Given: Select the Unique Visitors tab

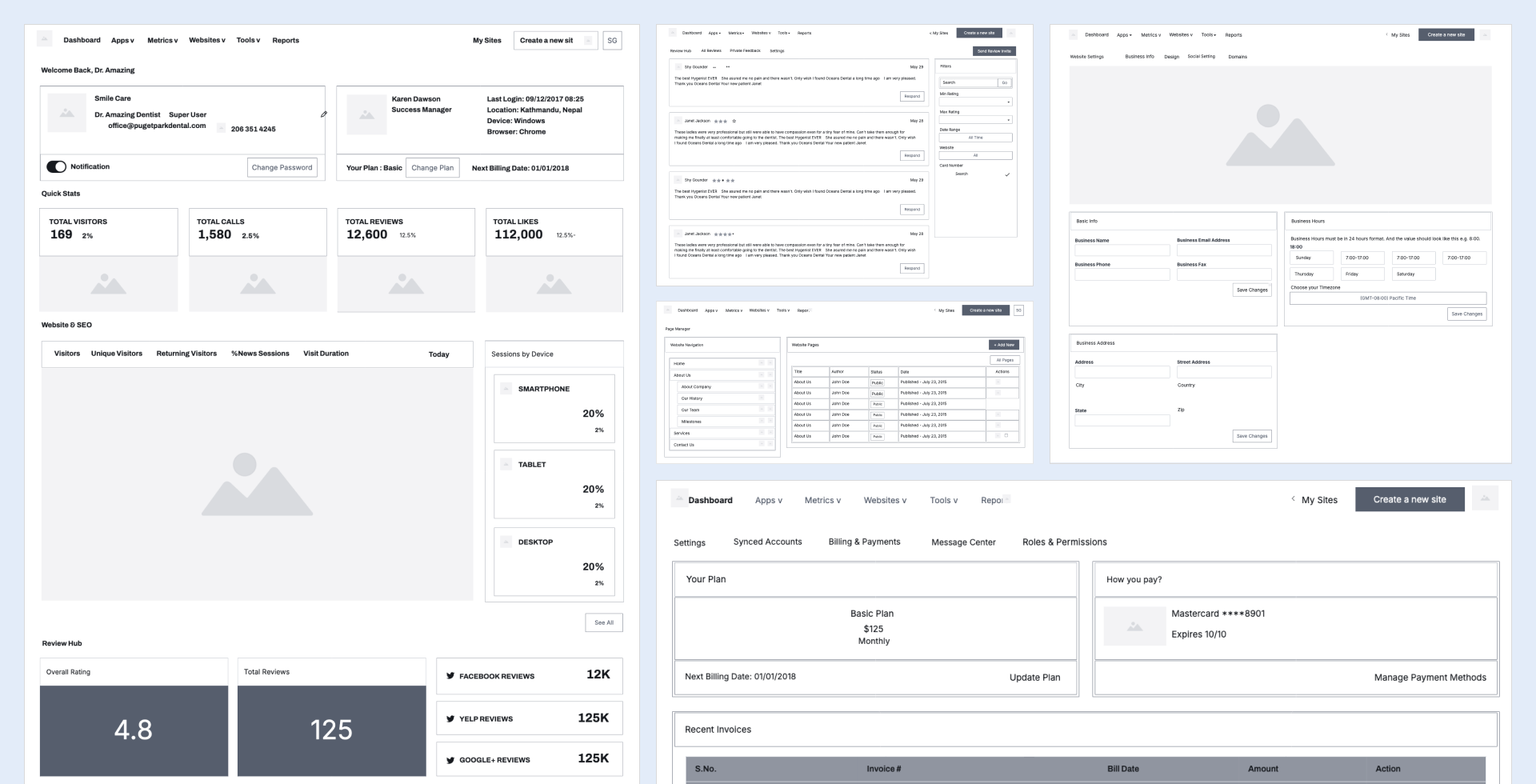Looking at the screenshot, I should (x=117, y=354).
